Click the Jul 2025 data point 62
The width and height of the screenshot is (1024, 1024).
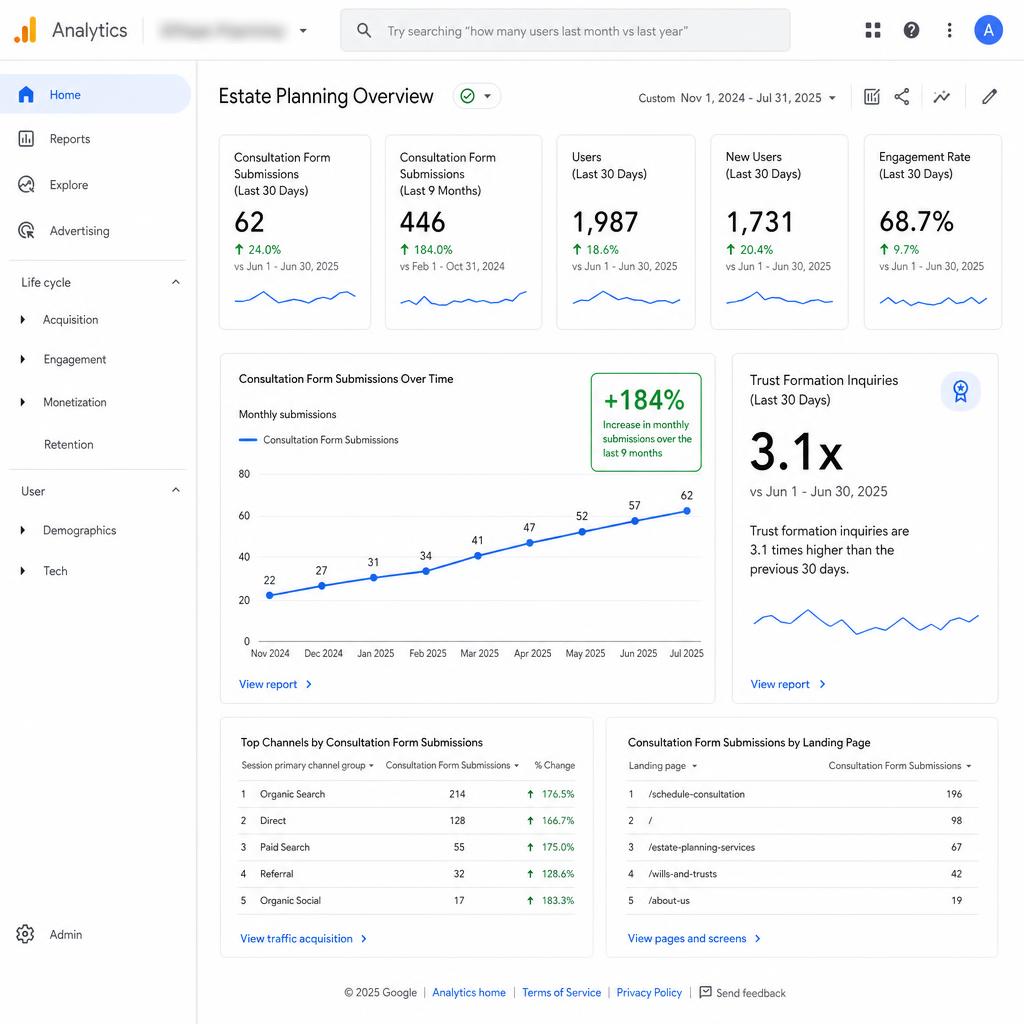(x=686, y=511)
